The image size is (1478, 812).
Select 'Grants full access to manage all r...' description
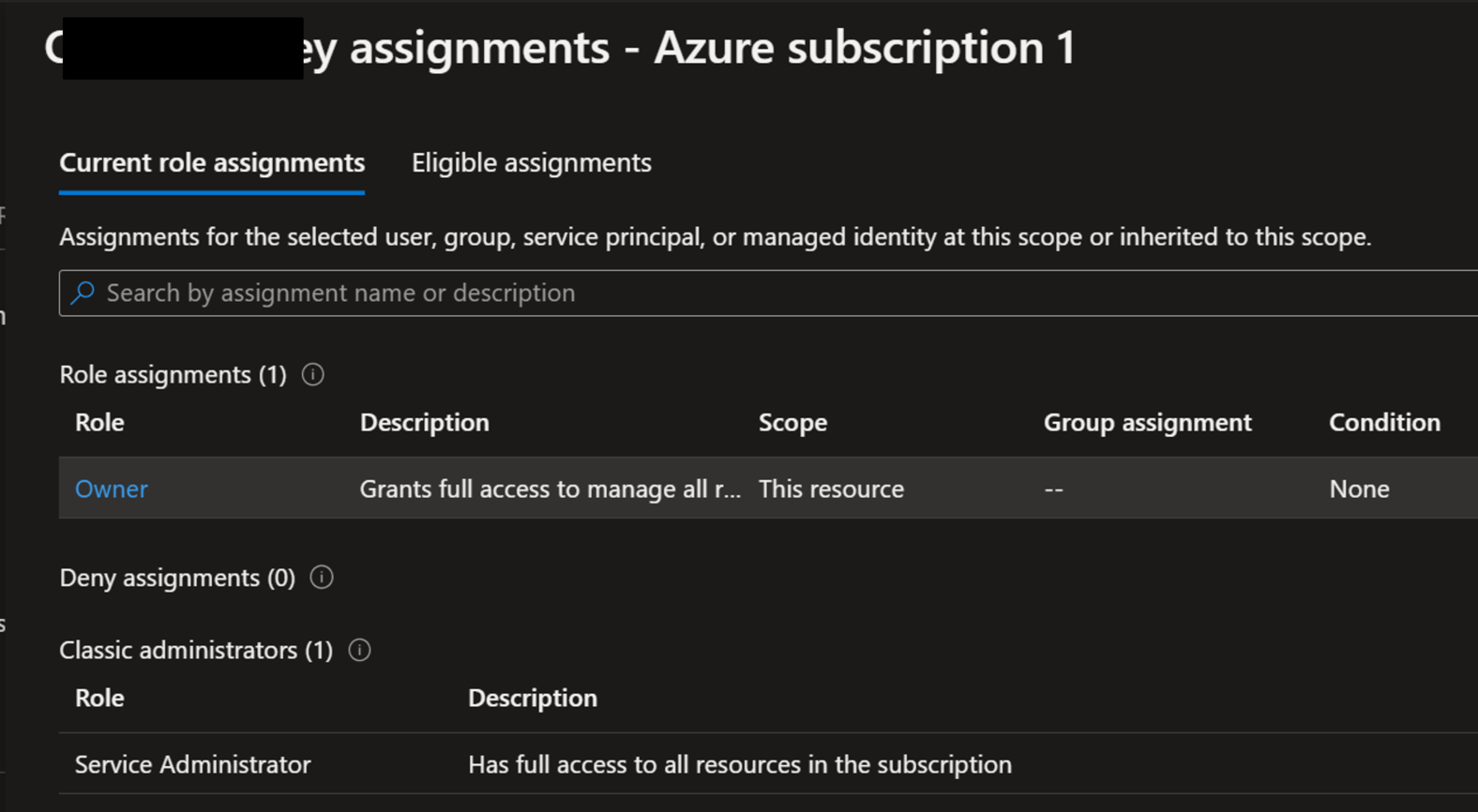pyautogui.click(x=550, y=489)
